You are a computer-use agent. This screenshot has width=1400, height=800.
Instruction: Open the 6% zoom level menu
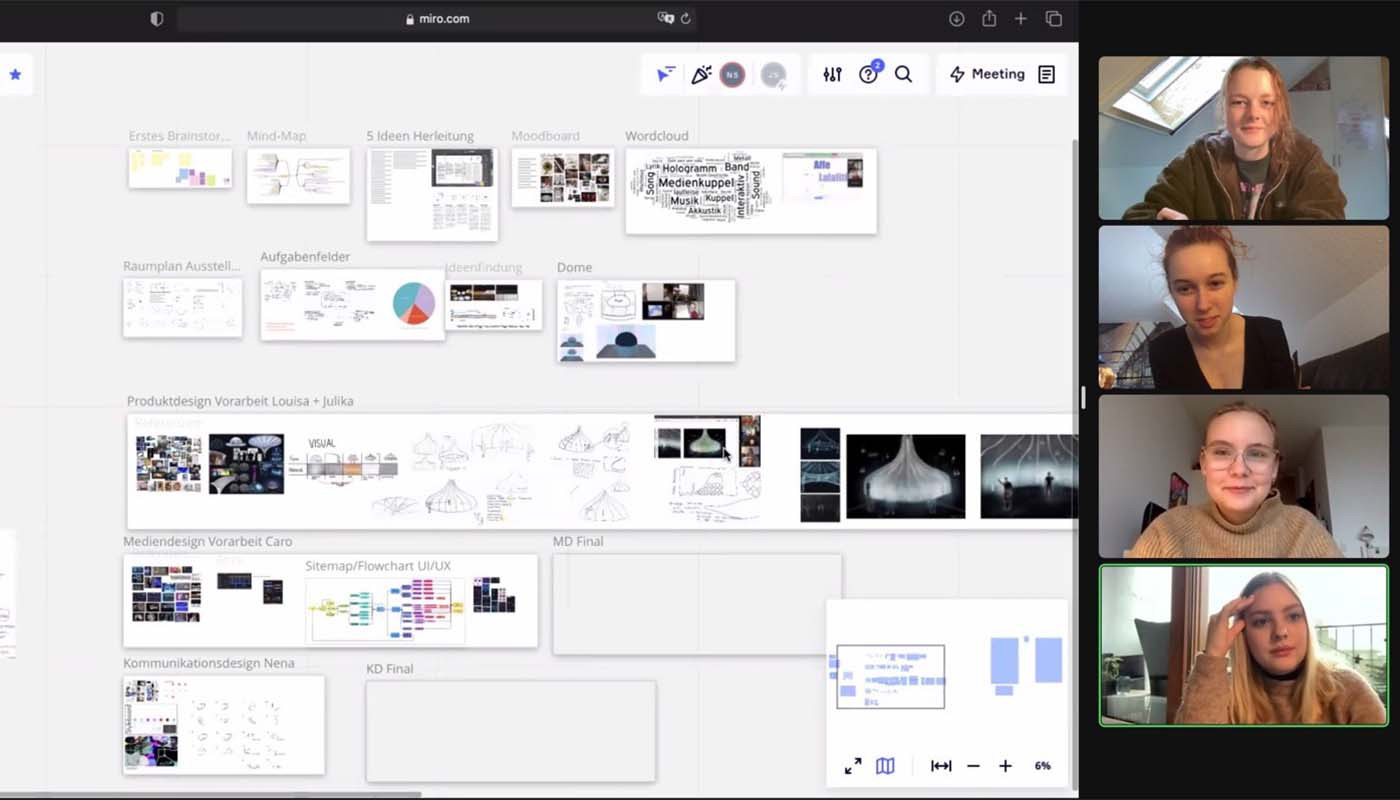click(x=1042, y=766)
